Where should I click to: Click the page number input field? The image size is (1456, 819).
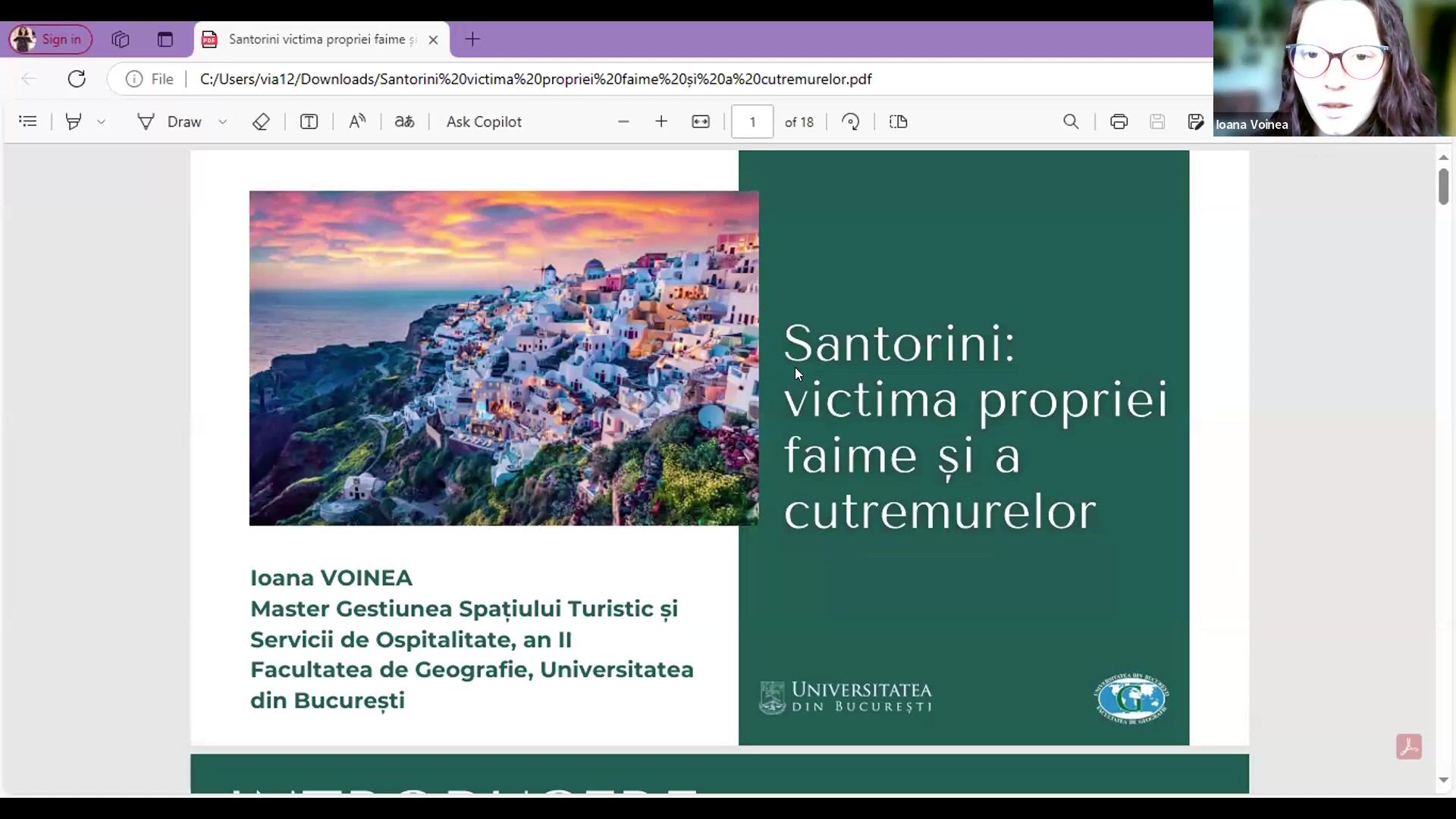[x=752, y=121]
